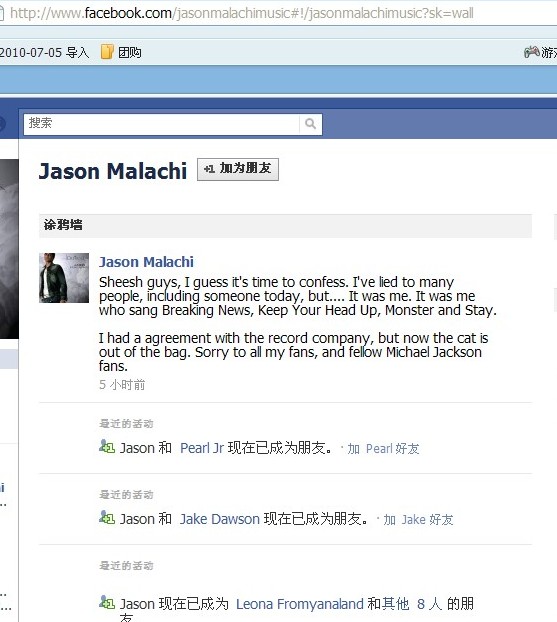Click the 8 人 other friends link
Viewport: 557px width, 622px height.
coord(429,604)
